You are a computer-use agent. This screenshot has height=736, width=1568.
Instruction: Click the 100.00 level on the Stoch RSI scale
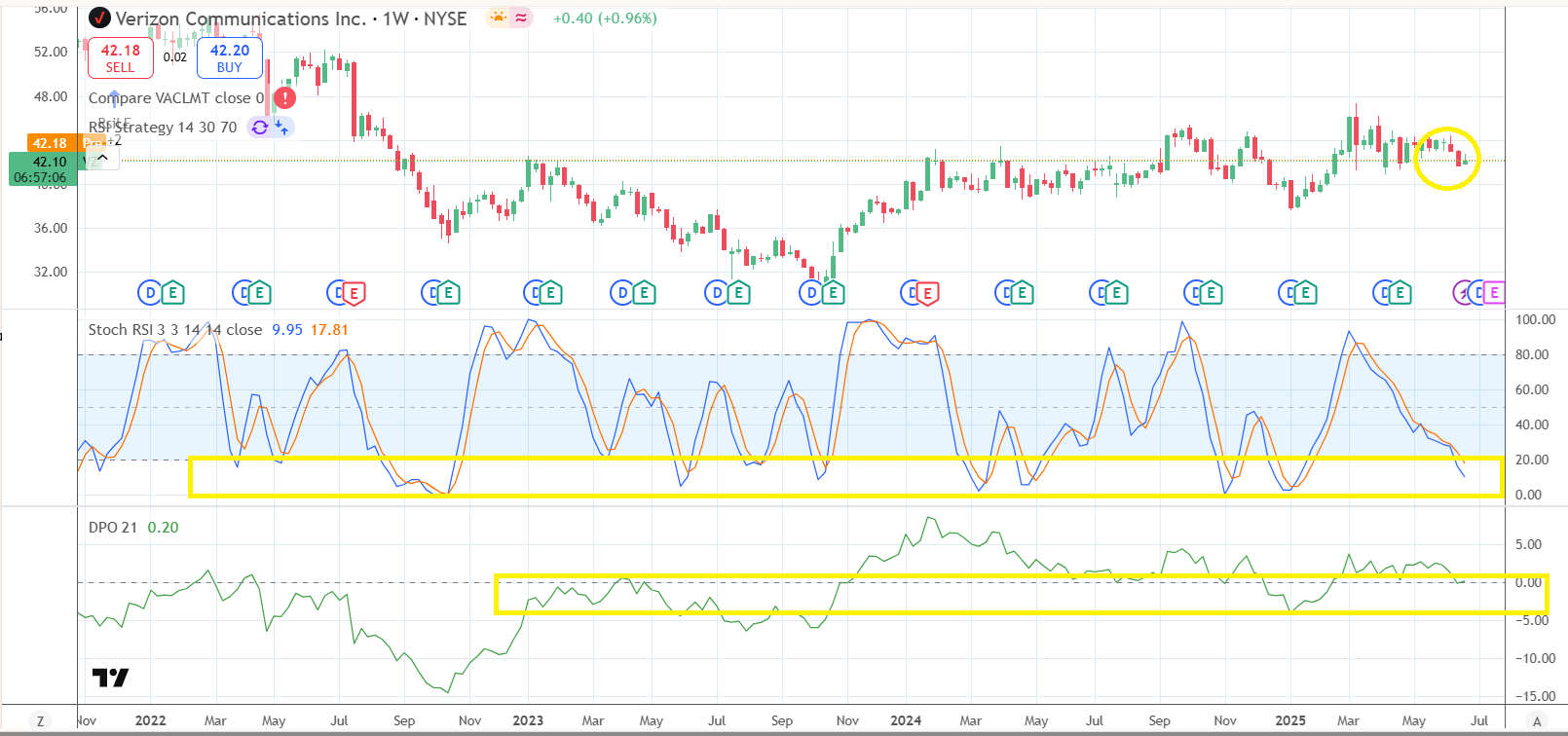coord(1536,319)
